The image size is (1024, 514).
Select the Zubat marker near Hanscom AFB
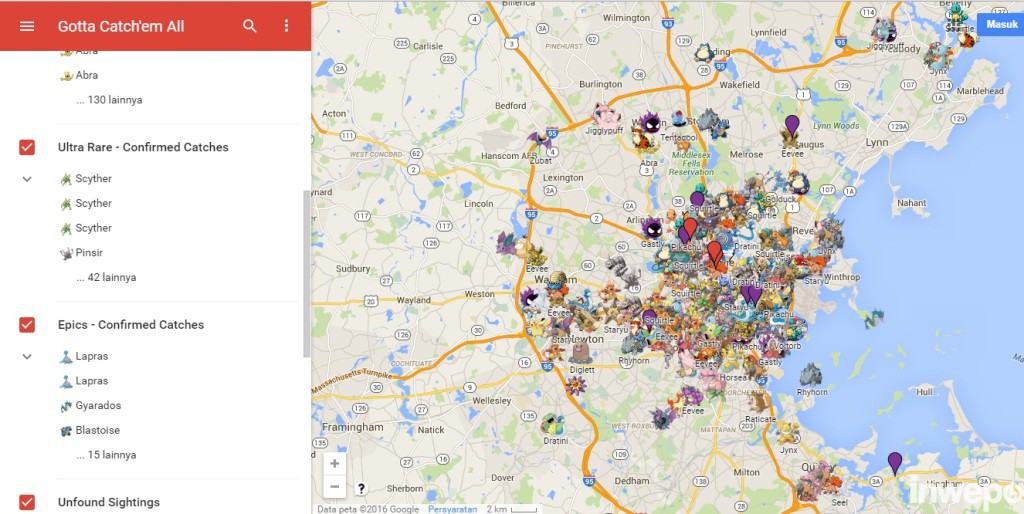(540, 144)
